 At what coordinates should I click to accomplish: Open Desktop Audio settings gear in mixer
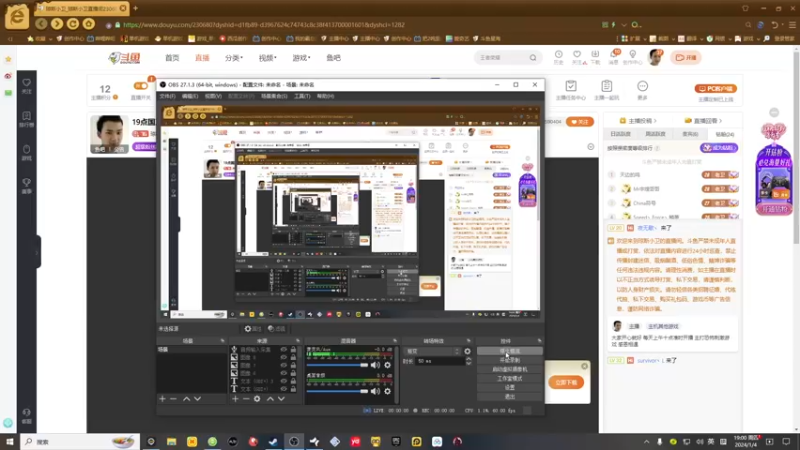pyautogui.click(x=388, y=391)
